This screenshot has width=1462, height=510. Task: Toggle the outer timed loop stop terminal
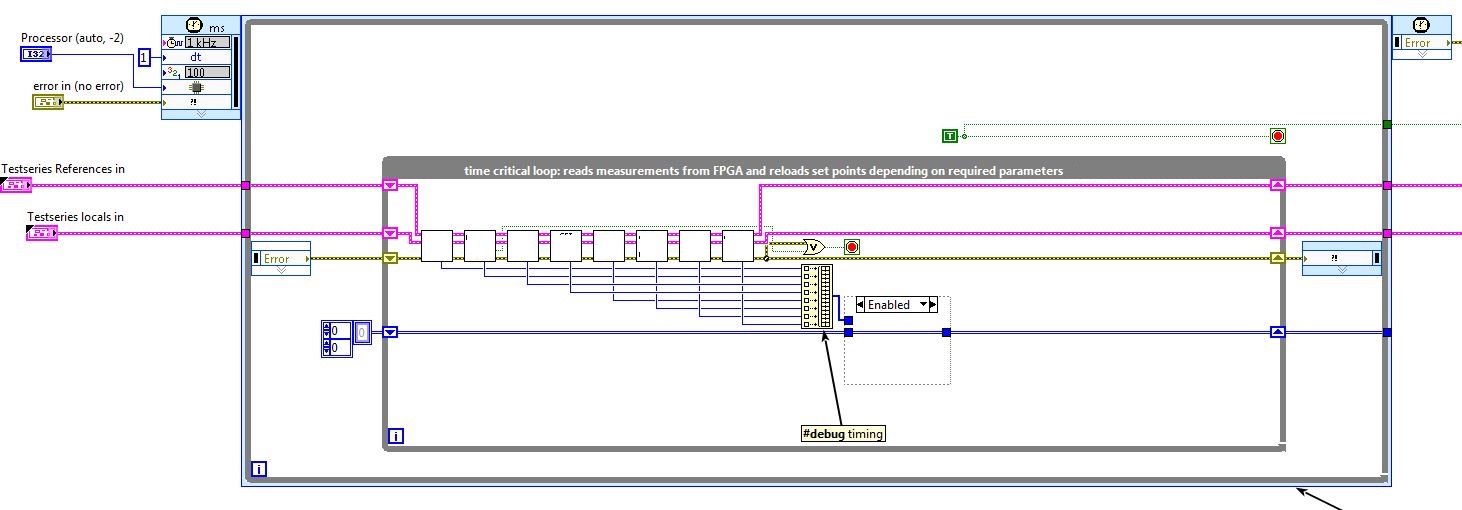(1277, 136)
